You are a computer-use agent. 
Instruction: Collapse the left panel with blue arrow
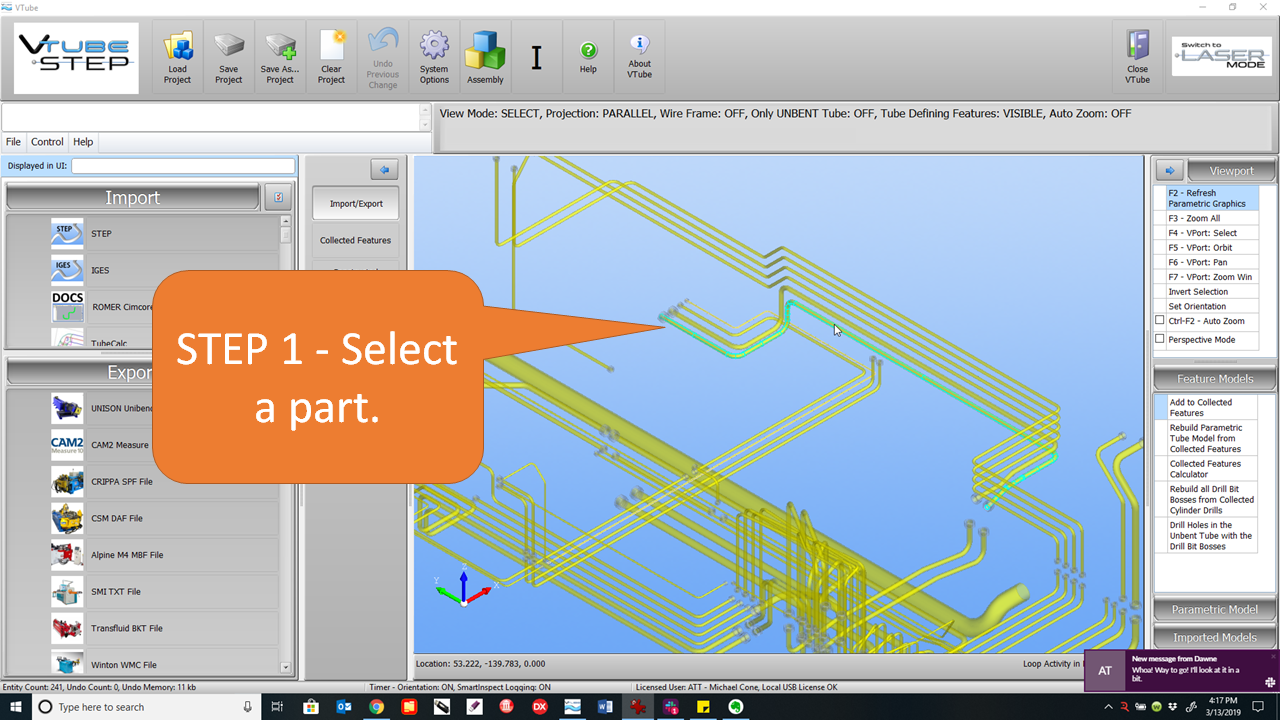tap(384, 169)
